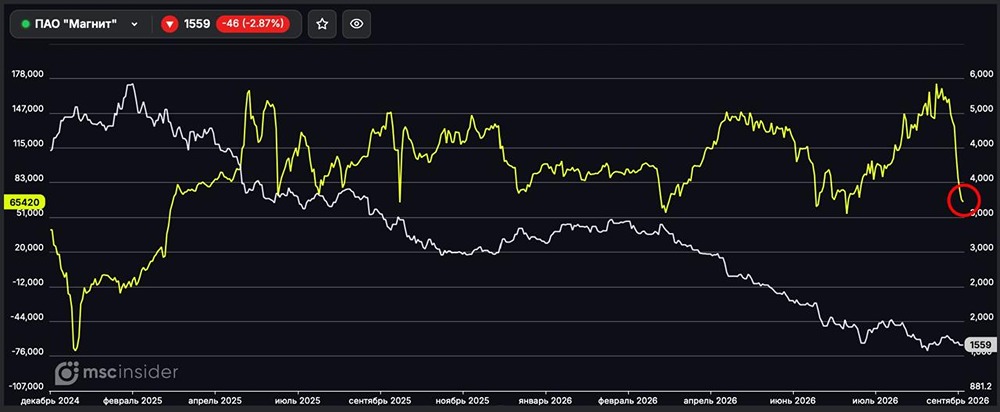The image size is (1000, 412).
Task: Click the февраль 2026 date label
Action: coord(628,401)
